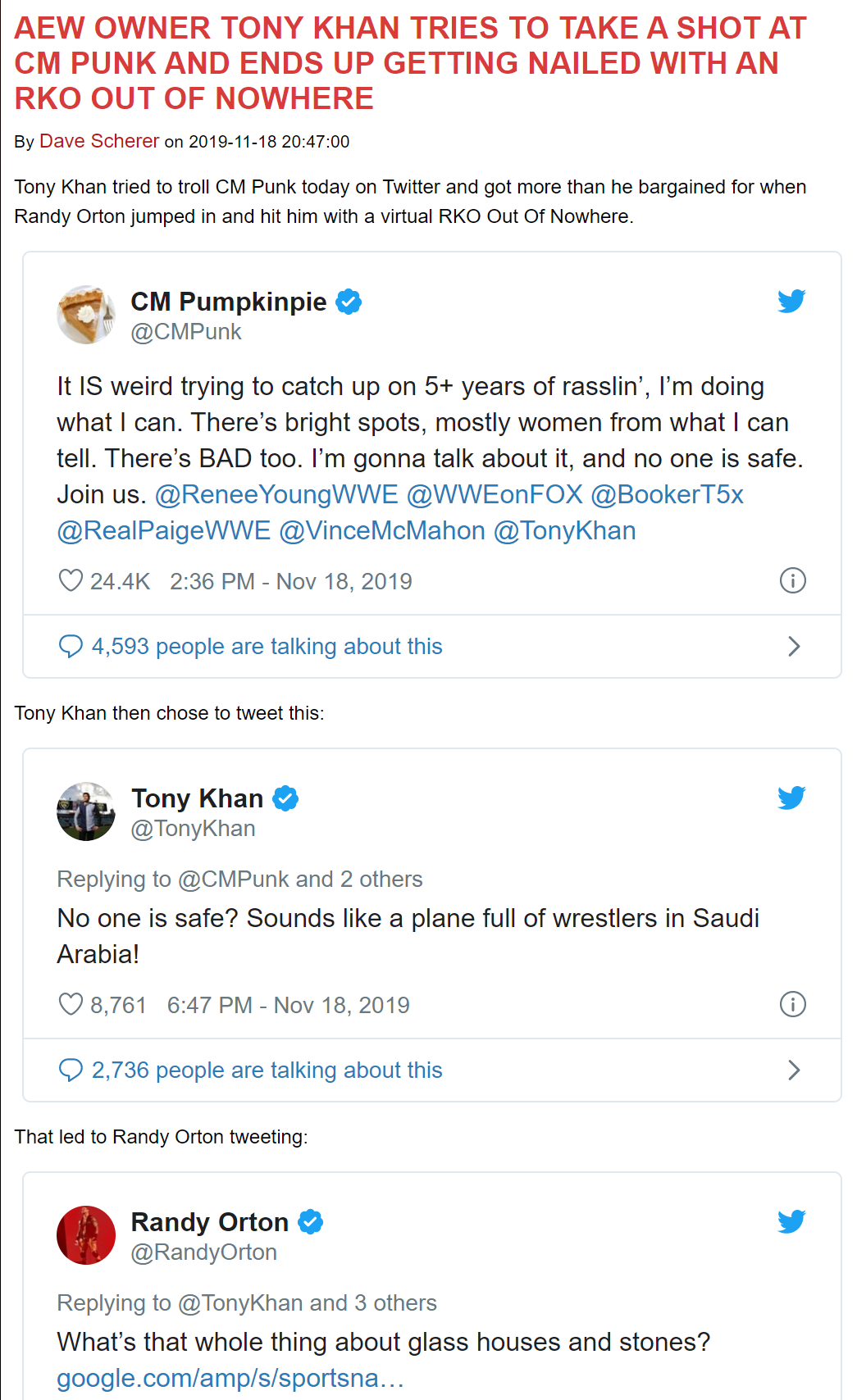Open the google.com/amp link in Orton's tweet
This screenshot has width=857, height=1400.
point(230,1379)
